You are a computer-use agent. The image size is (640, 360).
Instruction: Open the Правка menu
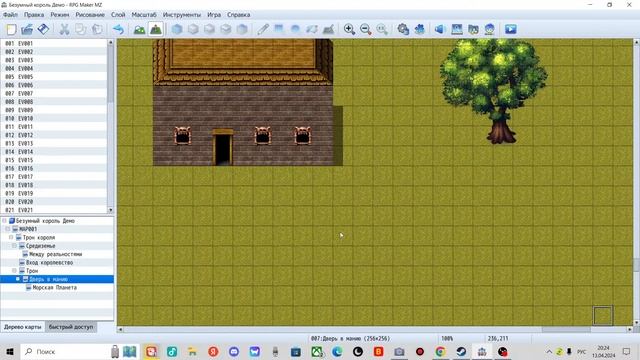[x=34, y=15]
